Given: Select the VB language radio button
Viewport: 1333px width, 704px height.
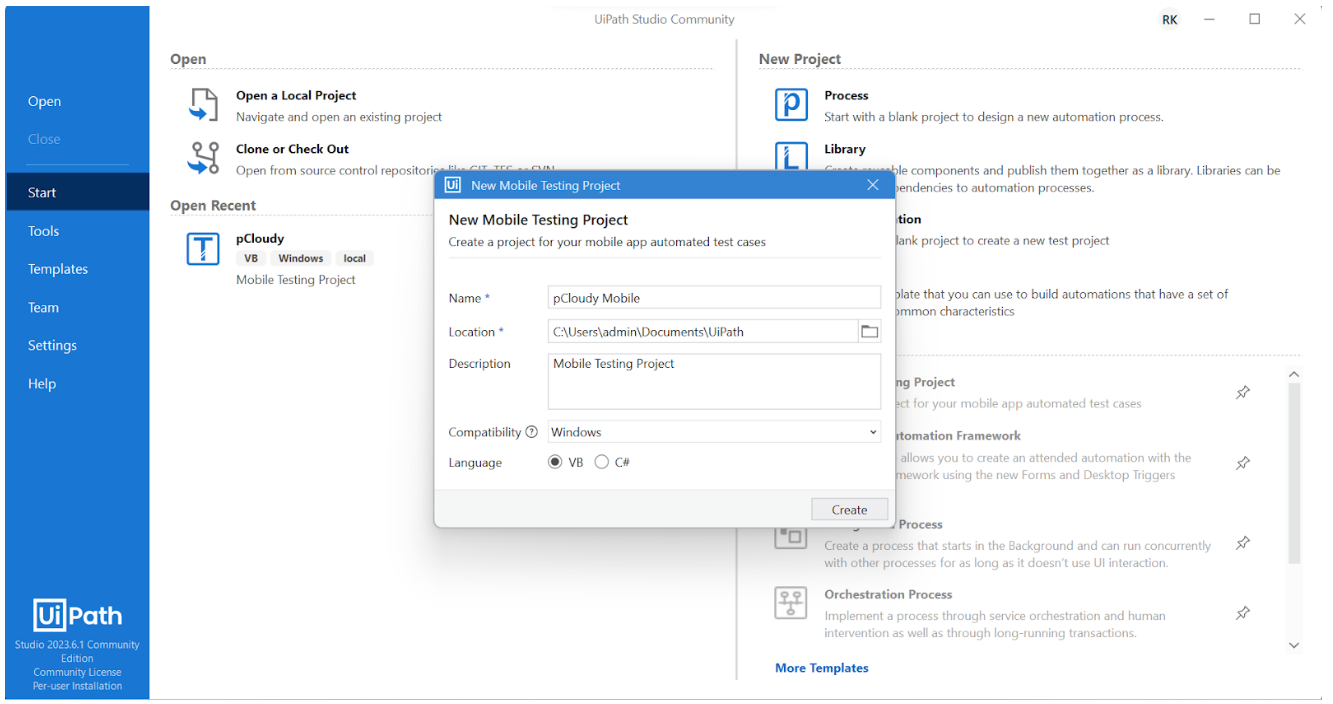Looking at the screenshot, I should [x=556, y=462].
